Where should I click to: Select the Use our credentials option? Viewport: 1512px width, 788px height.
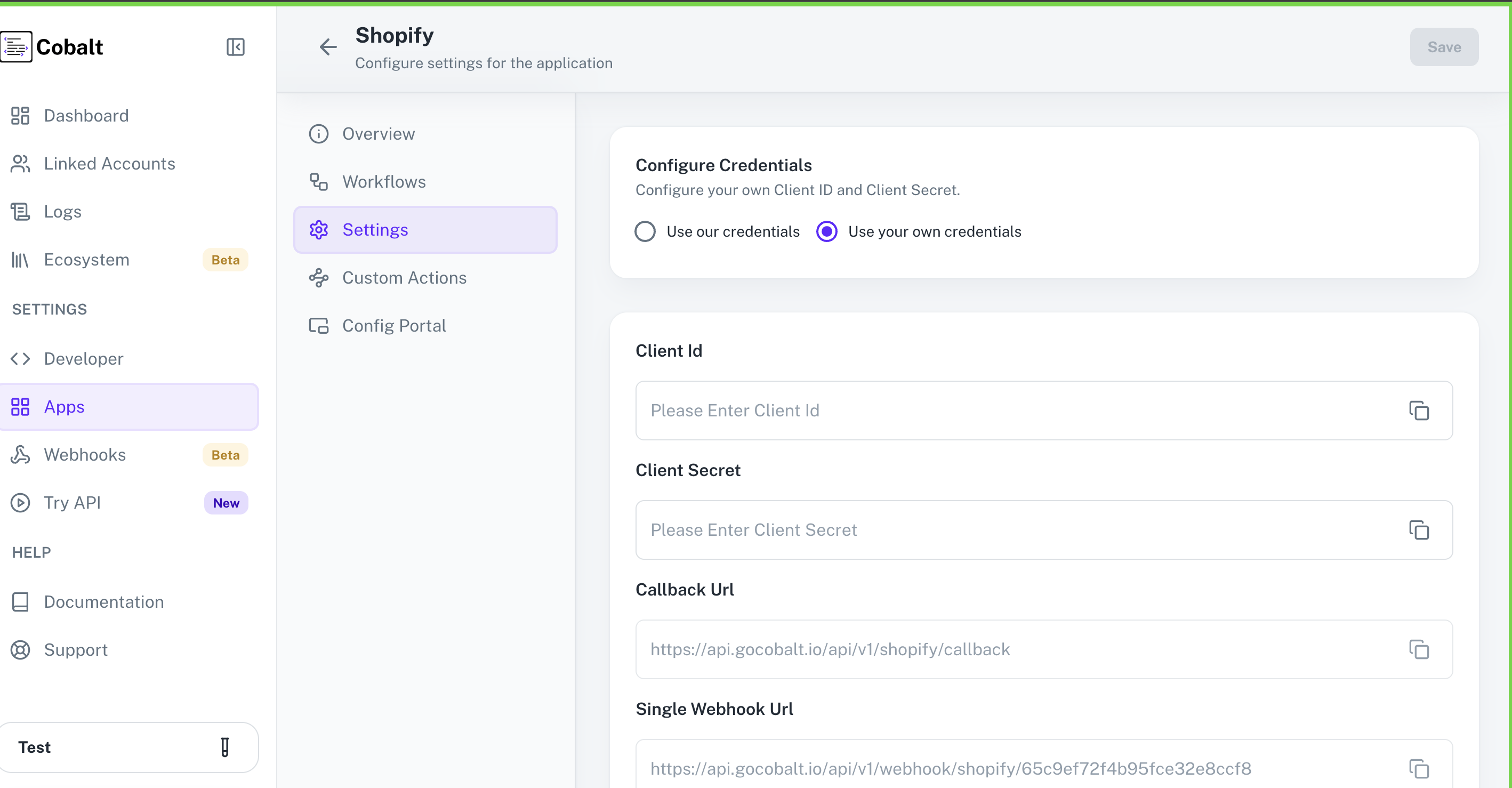pyautogui.click(x=645, y=231)
